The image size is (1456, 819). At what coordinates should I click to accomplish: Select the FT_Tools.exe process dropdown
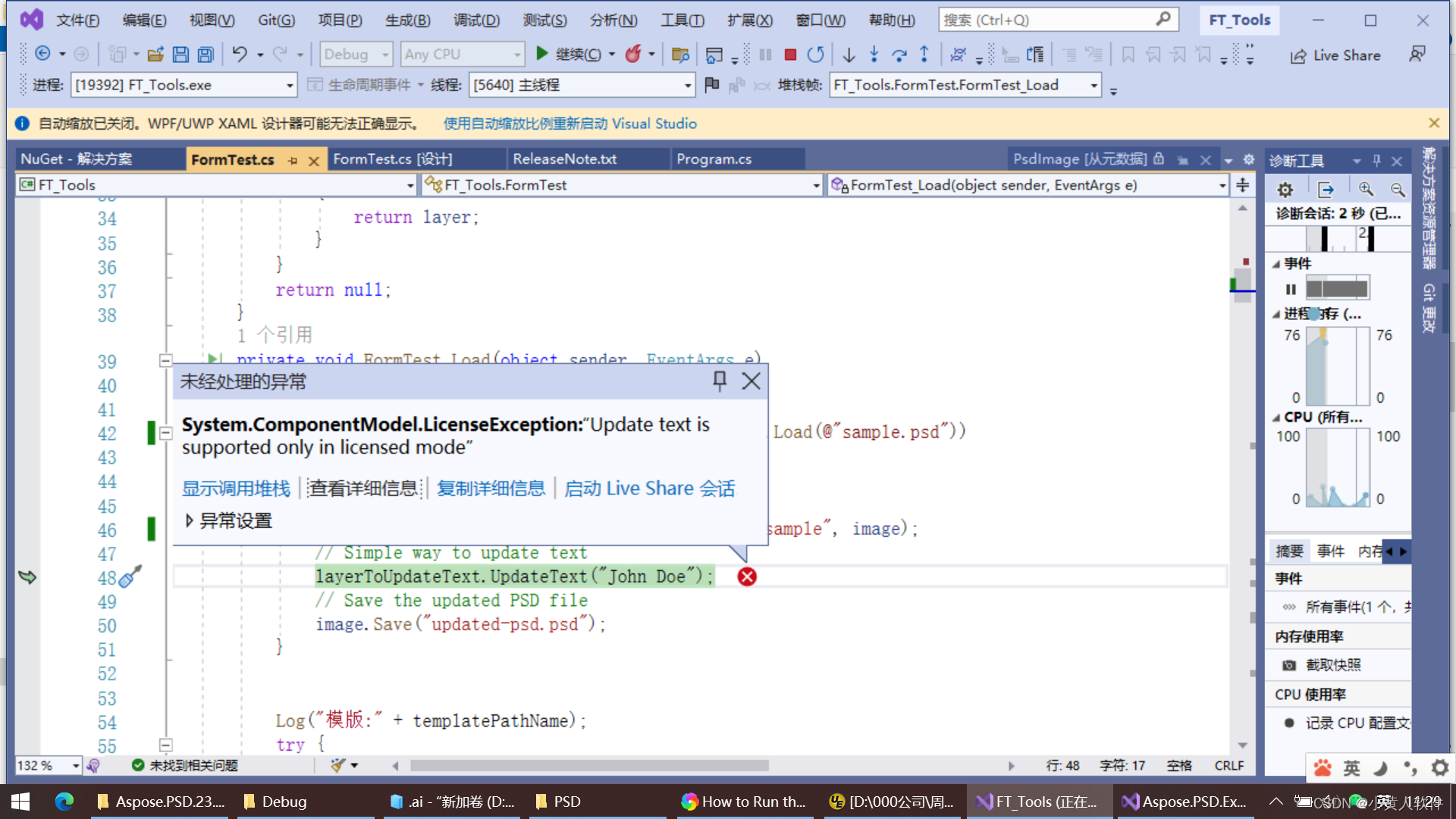pyautogui.click(x=184, y=85)
